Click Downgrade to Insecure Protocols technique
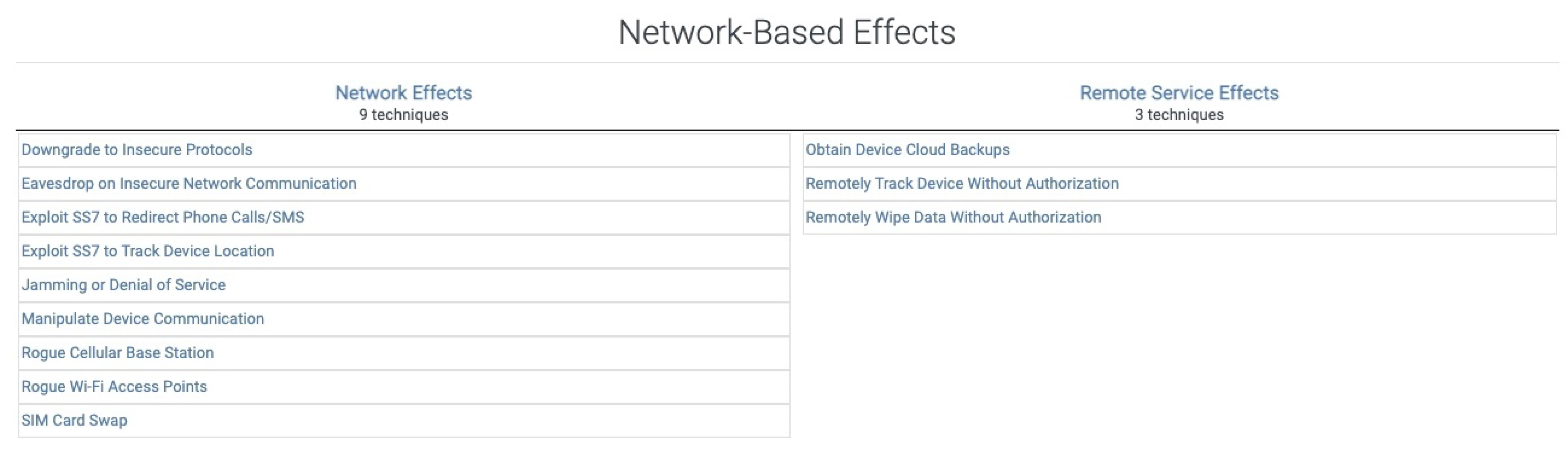Screen dimensions: 1568x456 (137, 150)
